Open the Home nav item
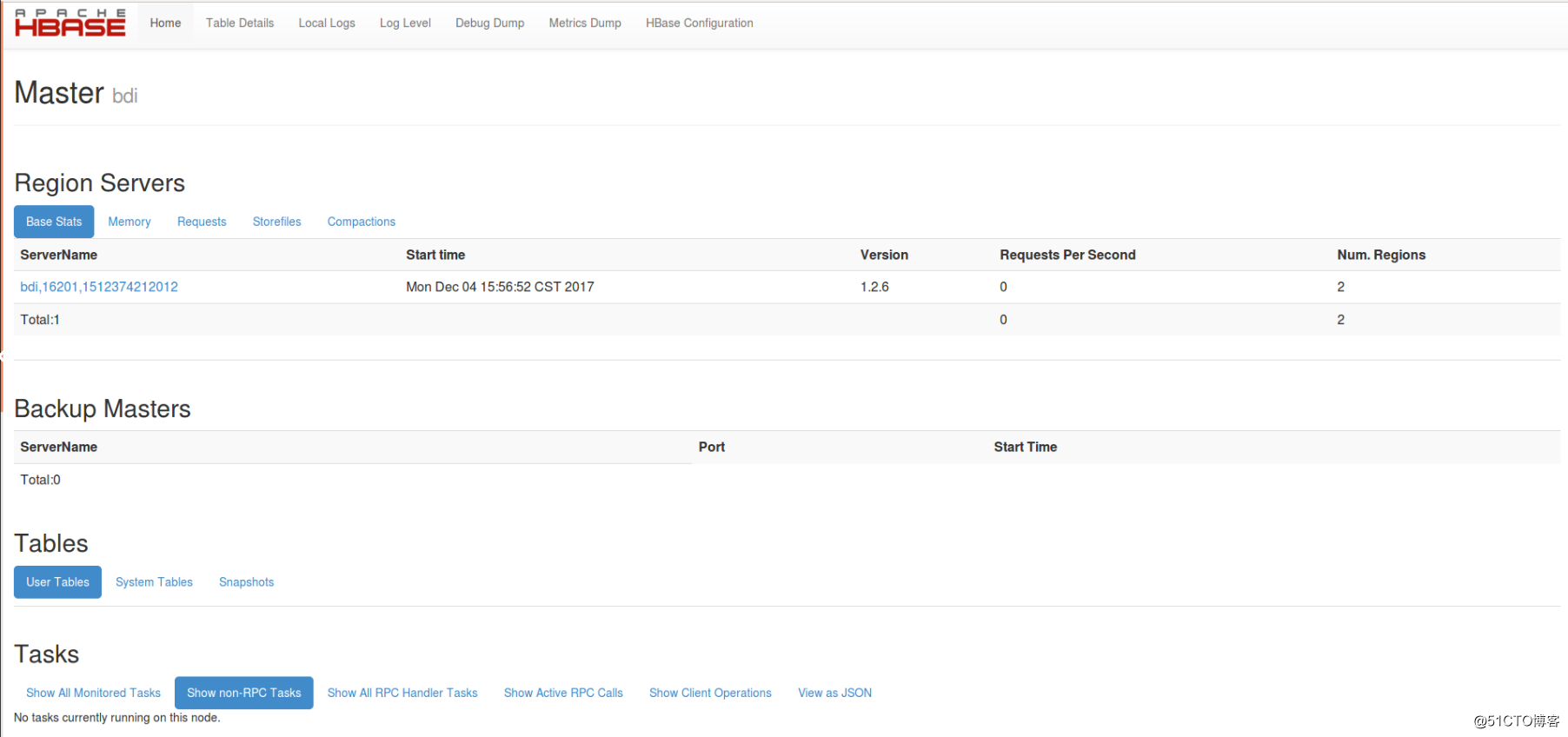The image size is (1568, 737). point(165,23)
